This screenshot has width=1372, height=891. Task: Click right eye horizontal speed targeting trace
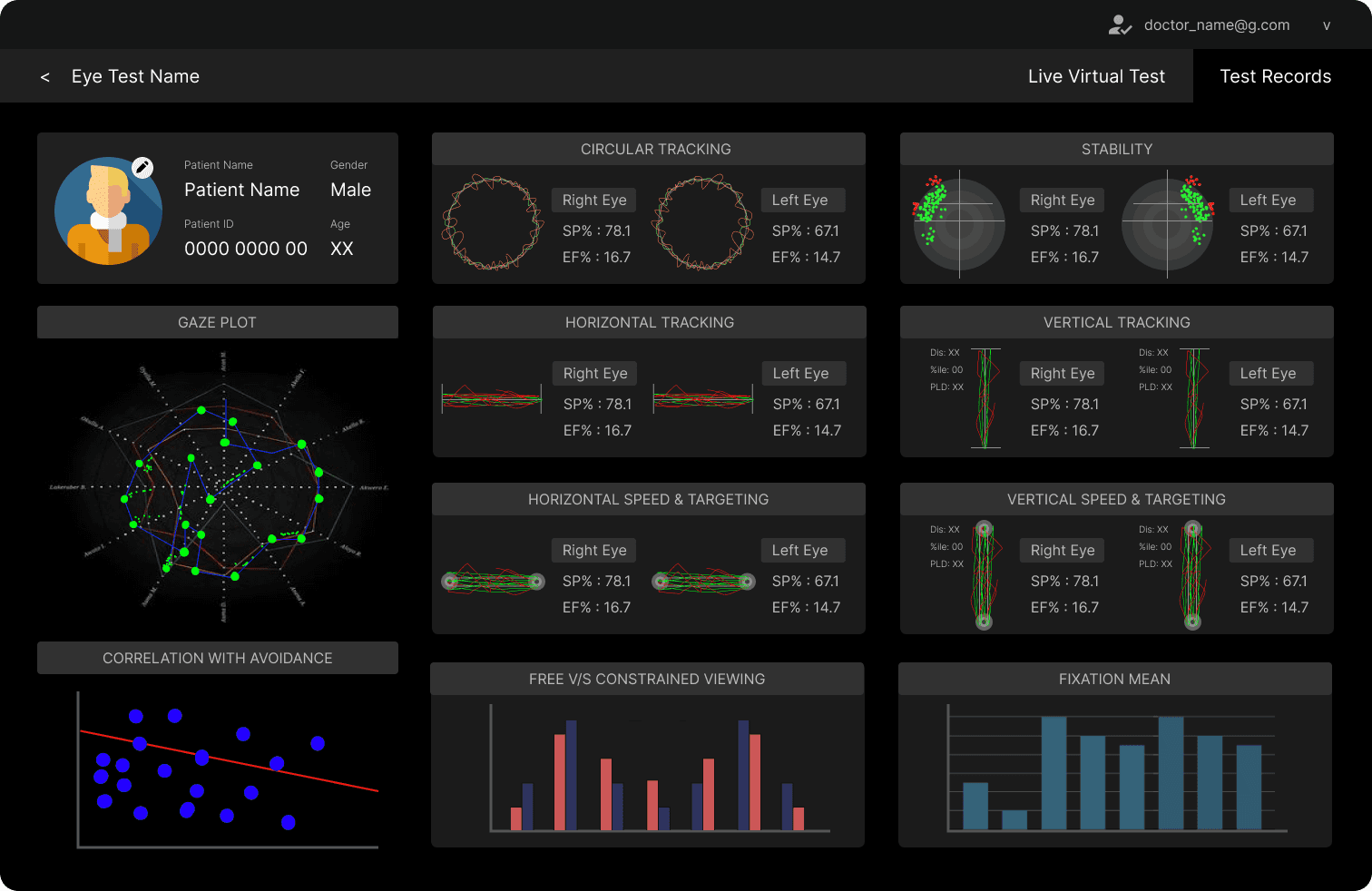(493, 581)
